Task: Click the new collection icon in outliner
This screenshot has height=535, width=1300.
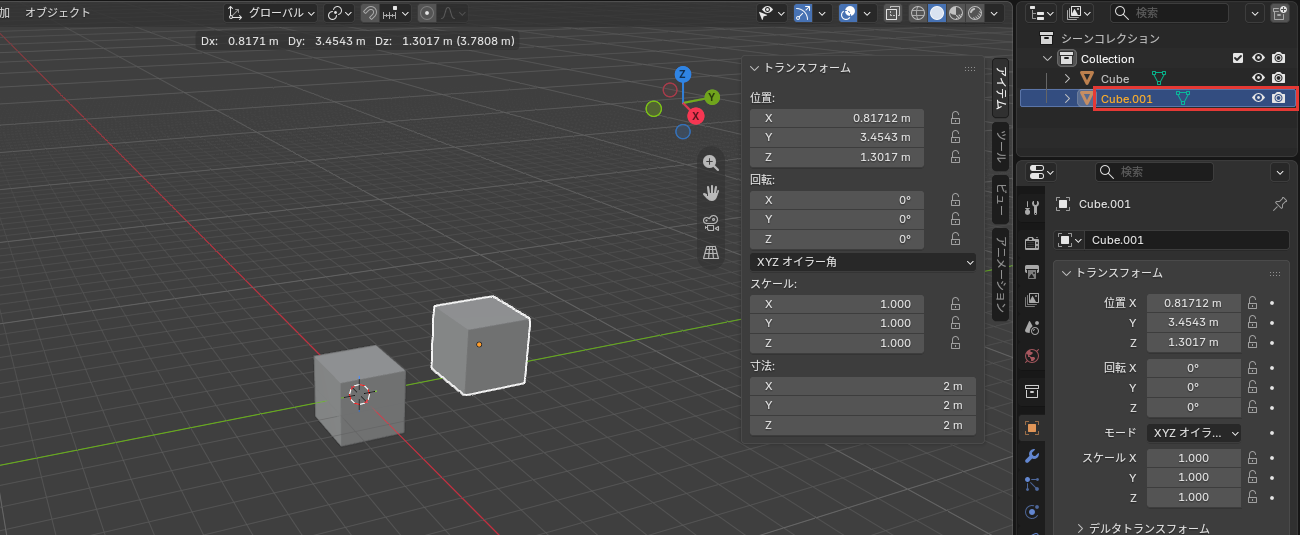Action: (x=1280, y=13)
